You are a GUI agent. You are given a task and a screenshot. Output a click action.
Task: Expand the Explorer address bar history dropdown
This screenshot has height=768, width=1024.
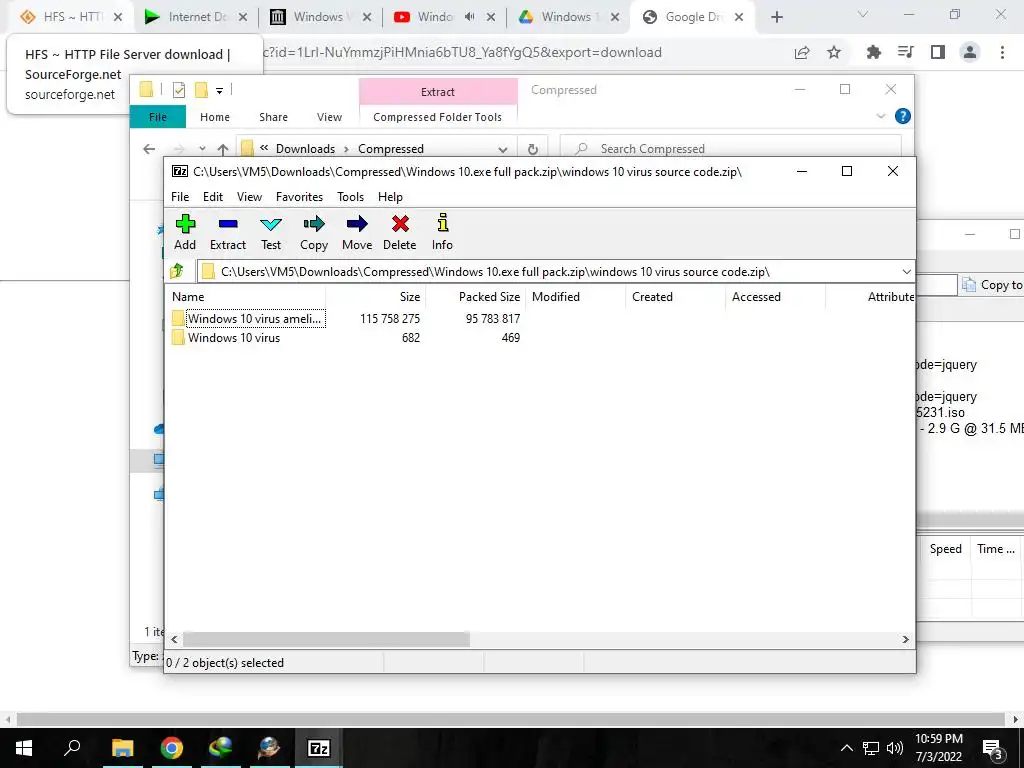502,149
